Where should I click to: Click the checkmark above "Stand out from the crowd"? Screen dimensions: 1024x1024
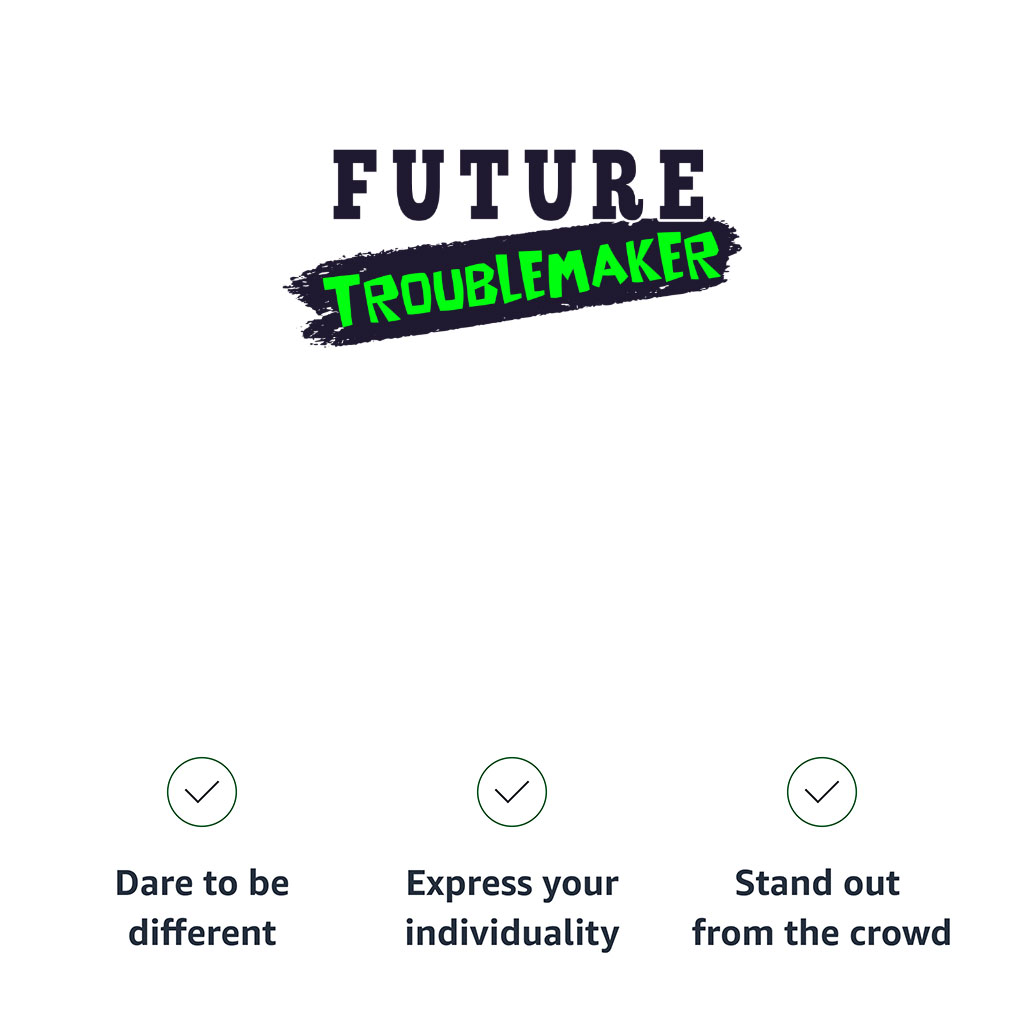(x=822, y=792)
